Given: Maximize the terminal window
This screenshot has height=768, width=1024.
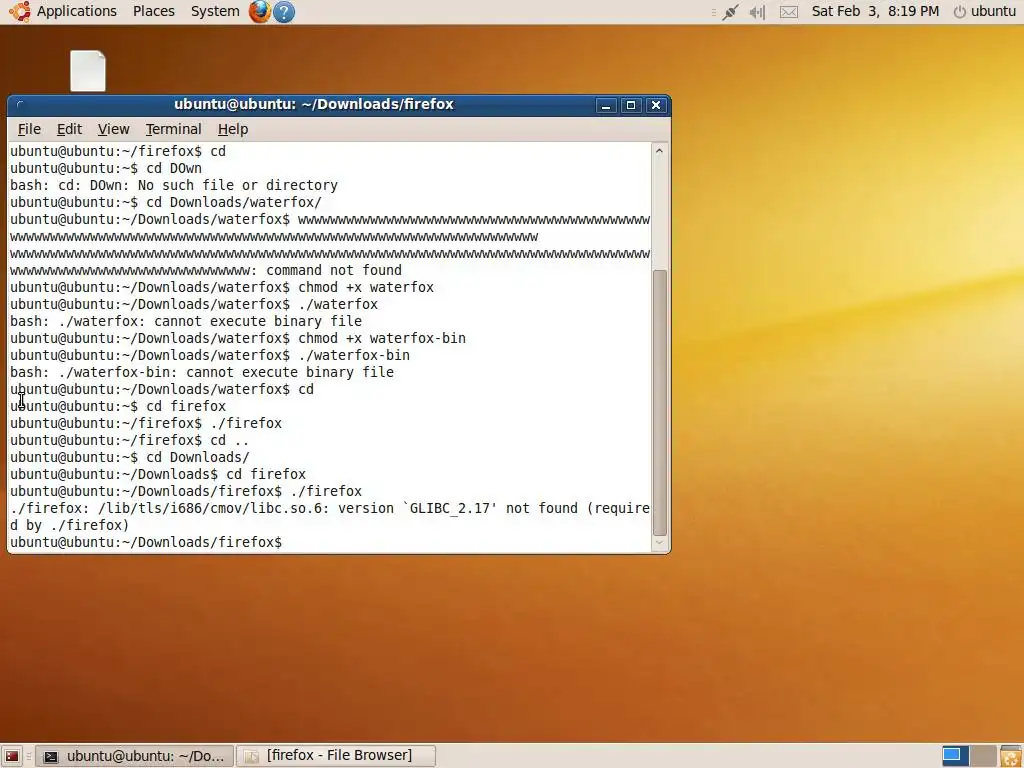Looking at the screenshot, I should (x=631, y=105).
